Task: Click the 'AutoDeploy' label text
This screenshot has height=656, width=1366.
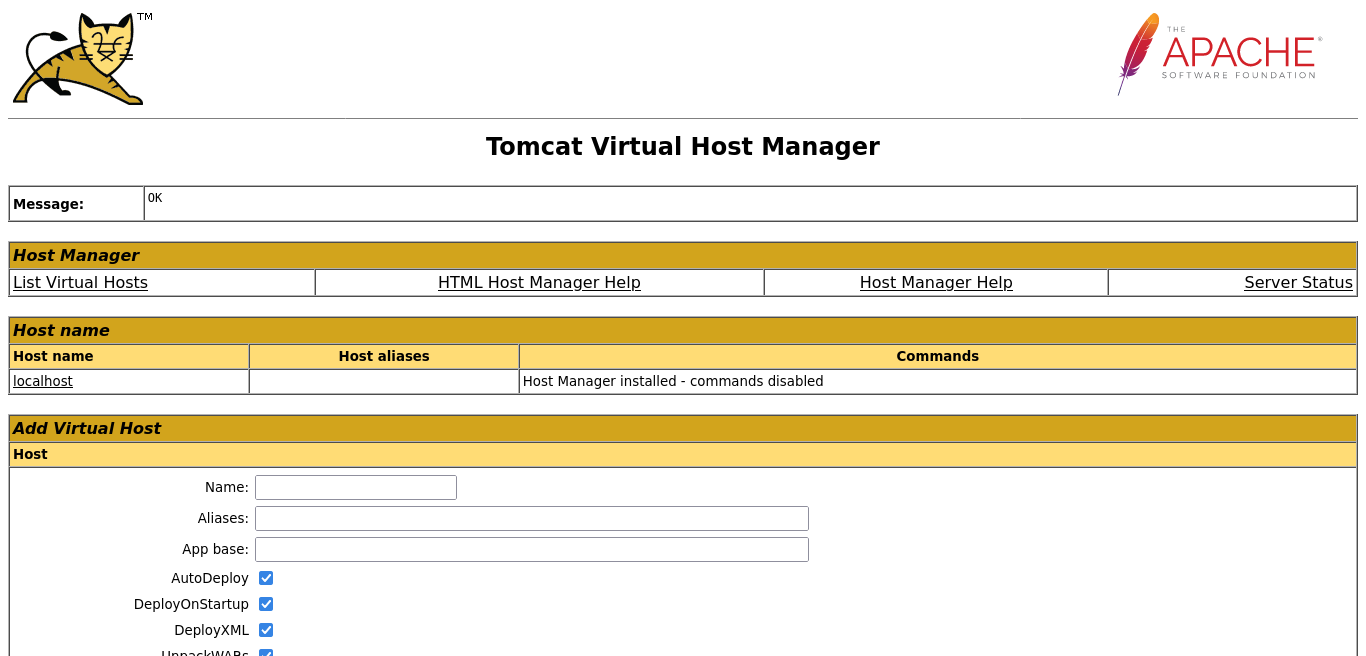Action: pyautogui.click(x=210, y=578)
